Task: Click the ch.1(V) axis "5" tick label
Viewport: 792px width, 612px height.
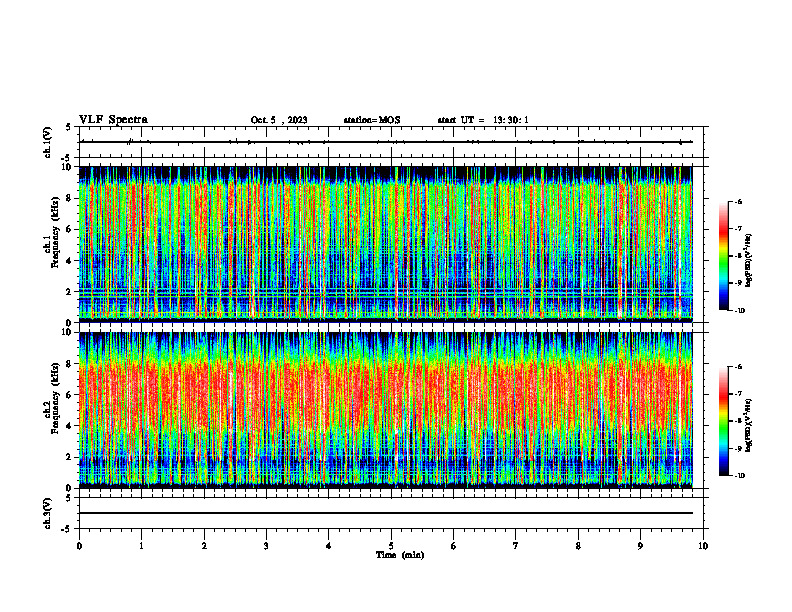Action: pos(69,127)
